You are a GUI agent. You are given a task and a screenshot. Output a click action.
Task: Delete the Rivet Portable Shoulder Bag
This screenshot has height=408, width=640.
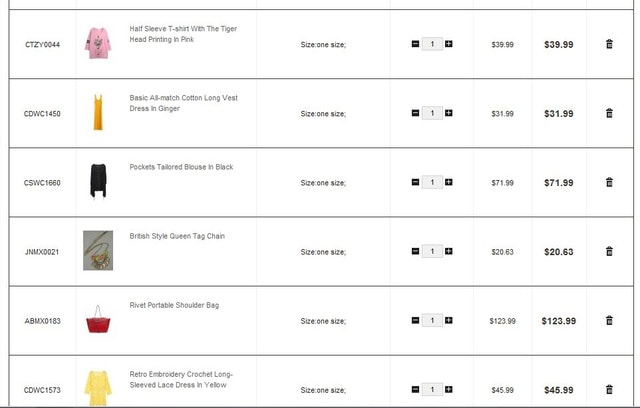[609, 320]
